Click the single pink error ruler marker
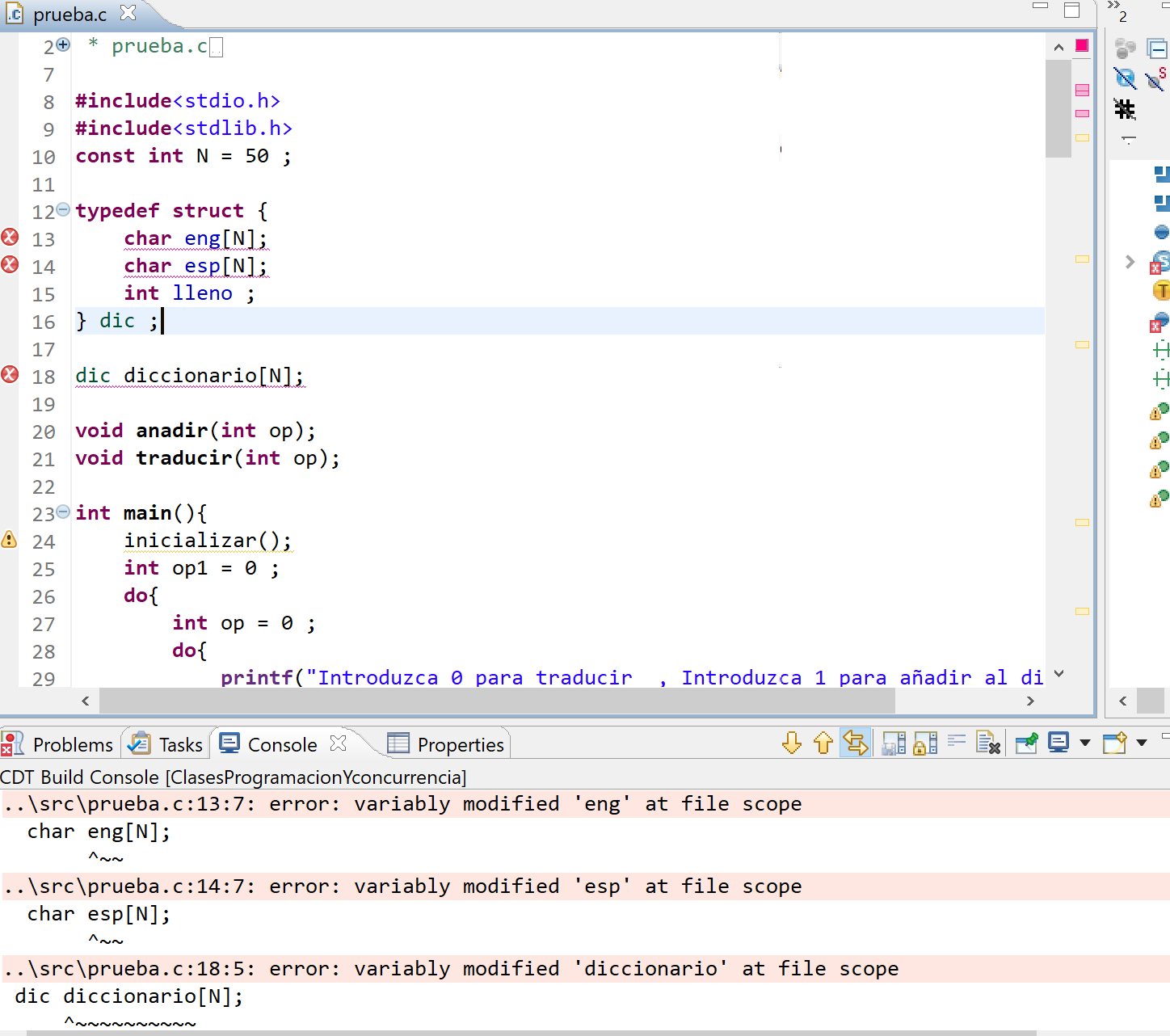 pos(1082,113)
